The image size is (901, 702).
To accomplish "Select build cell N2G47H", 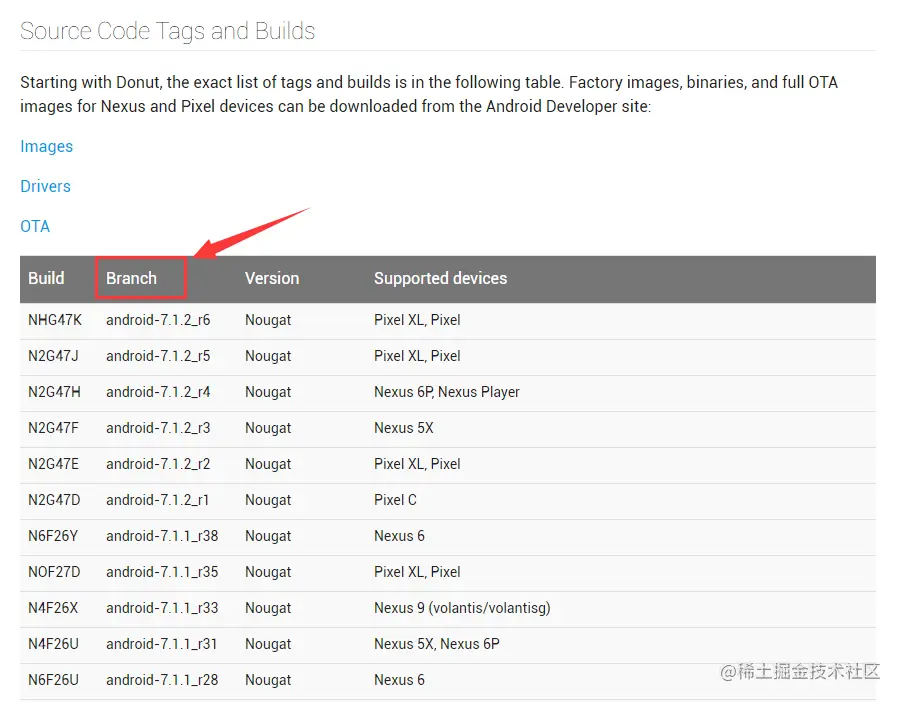I will point(55,392).
